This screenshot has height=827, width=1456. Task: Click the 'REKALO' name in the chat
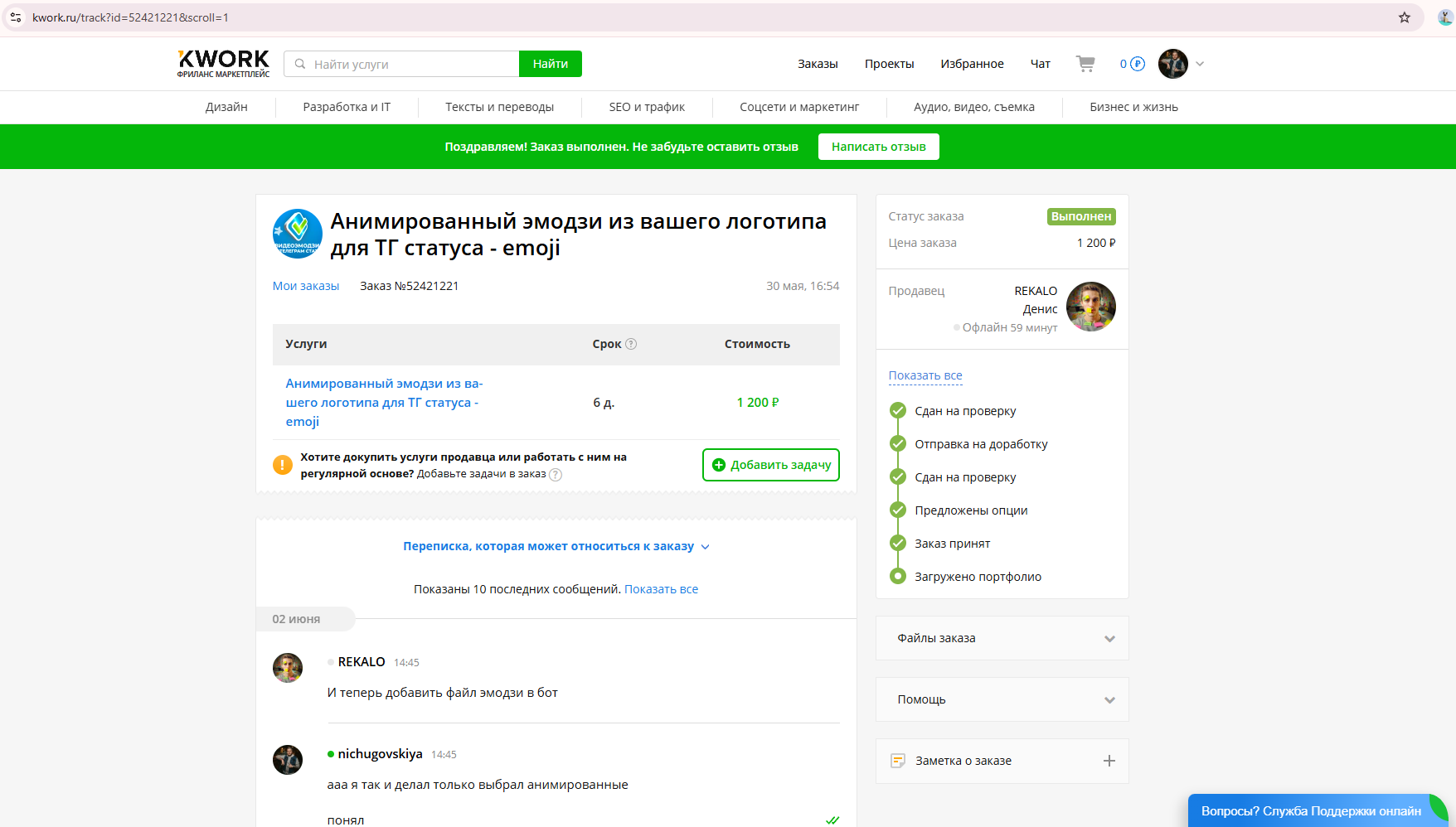point(362,662)
